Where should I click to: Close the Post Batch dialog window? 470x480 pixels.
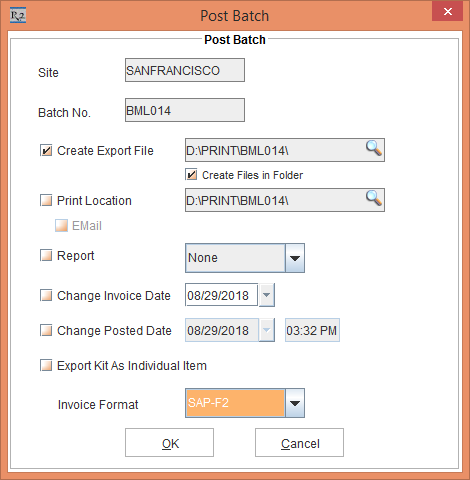pos(448,12)
